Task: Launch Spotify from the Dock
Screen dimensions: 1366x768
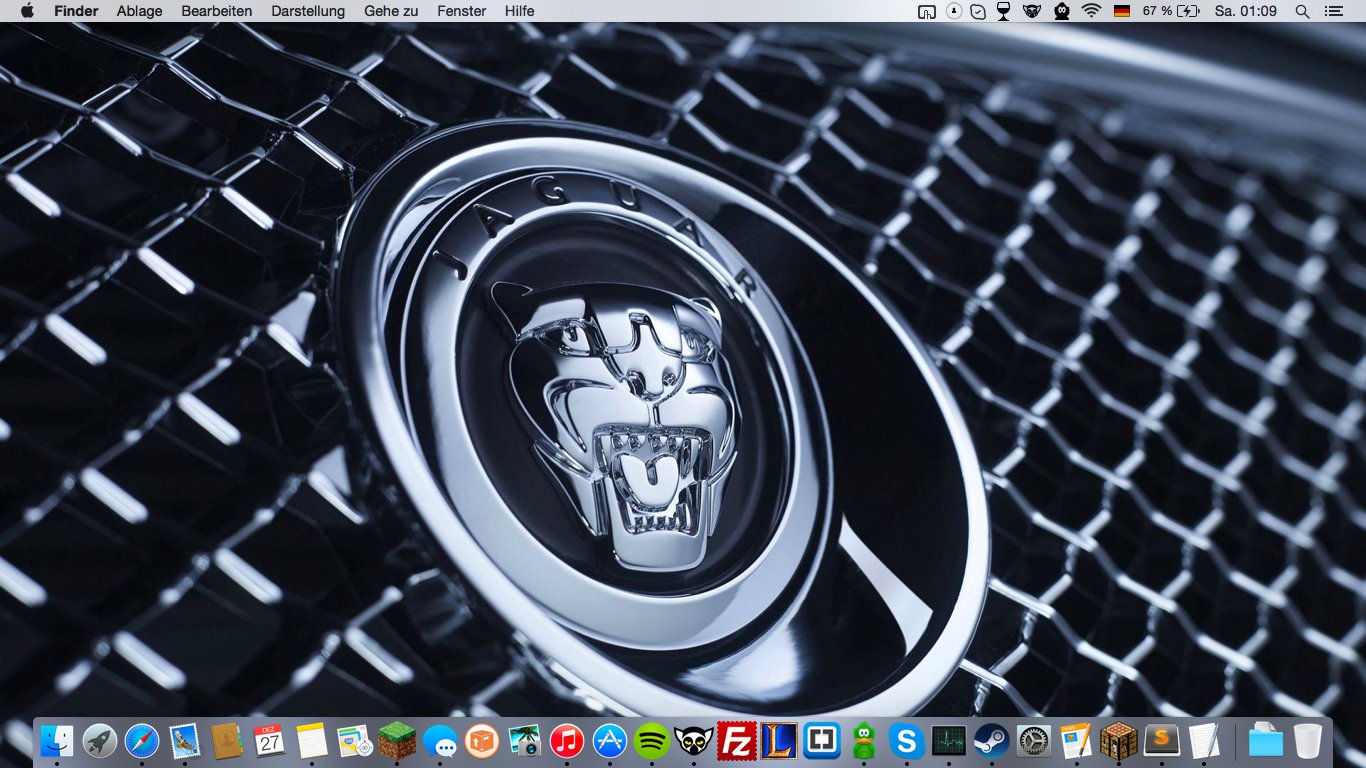Action: (x=652, y=741)
